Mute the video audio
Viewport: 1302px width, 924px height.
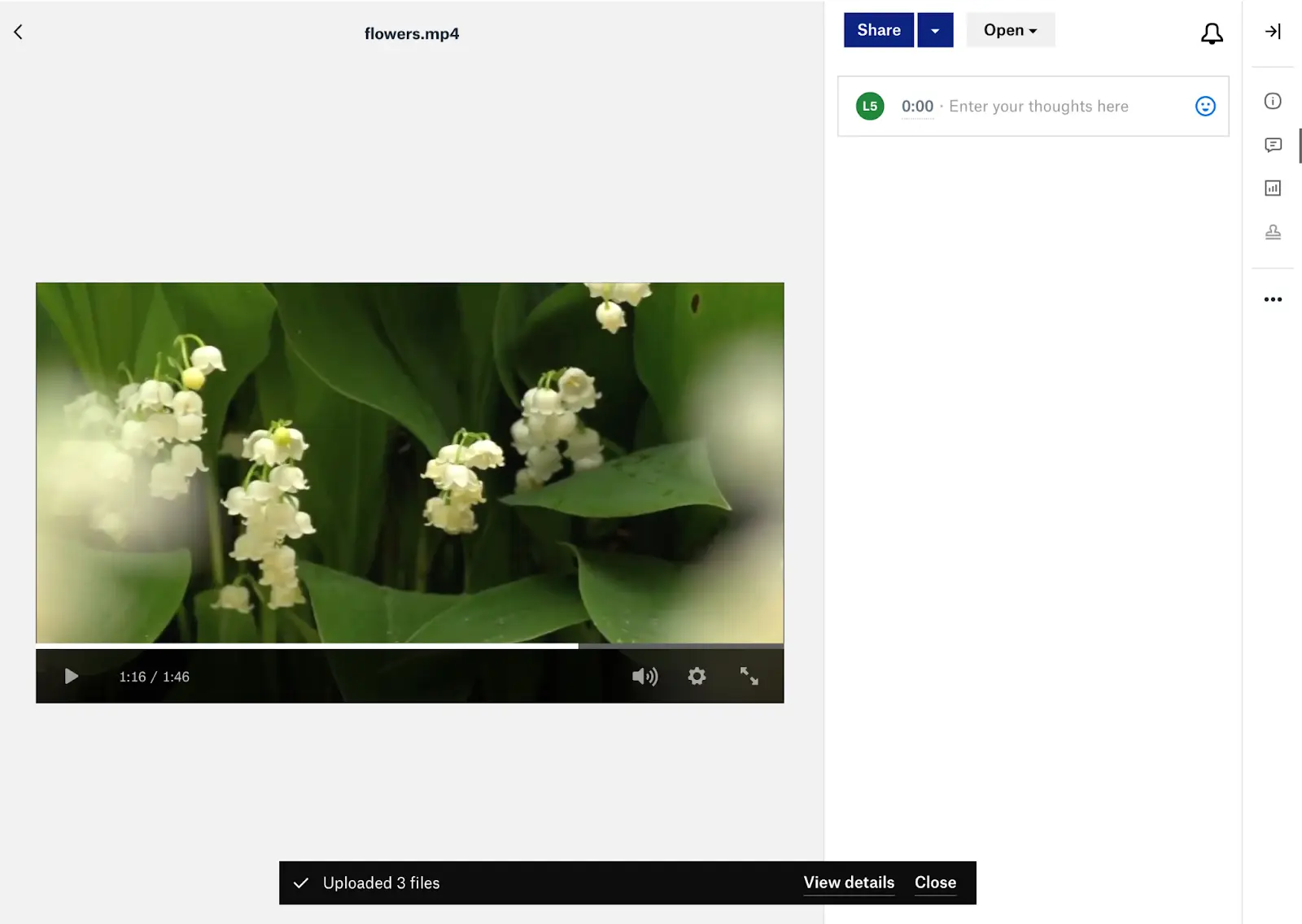(x=644, y=676)
